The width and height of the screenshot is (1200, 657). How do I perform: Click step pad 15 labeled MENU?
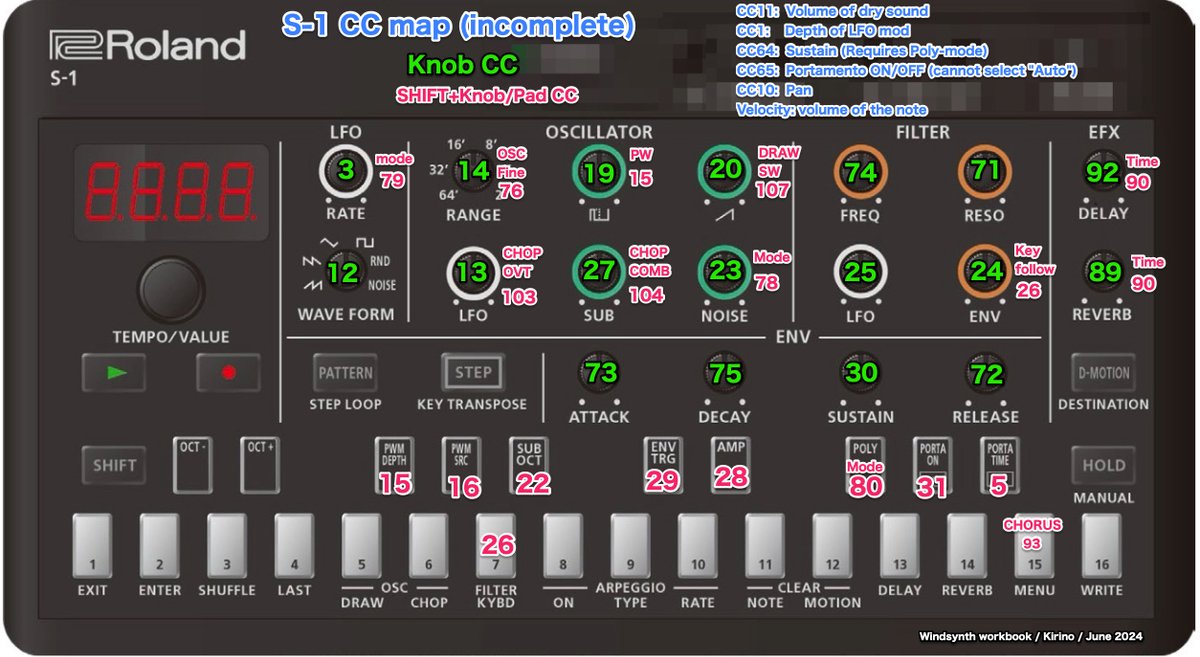tap(1033, 544)
